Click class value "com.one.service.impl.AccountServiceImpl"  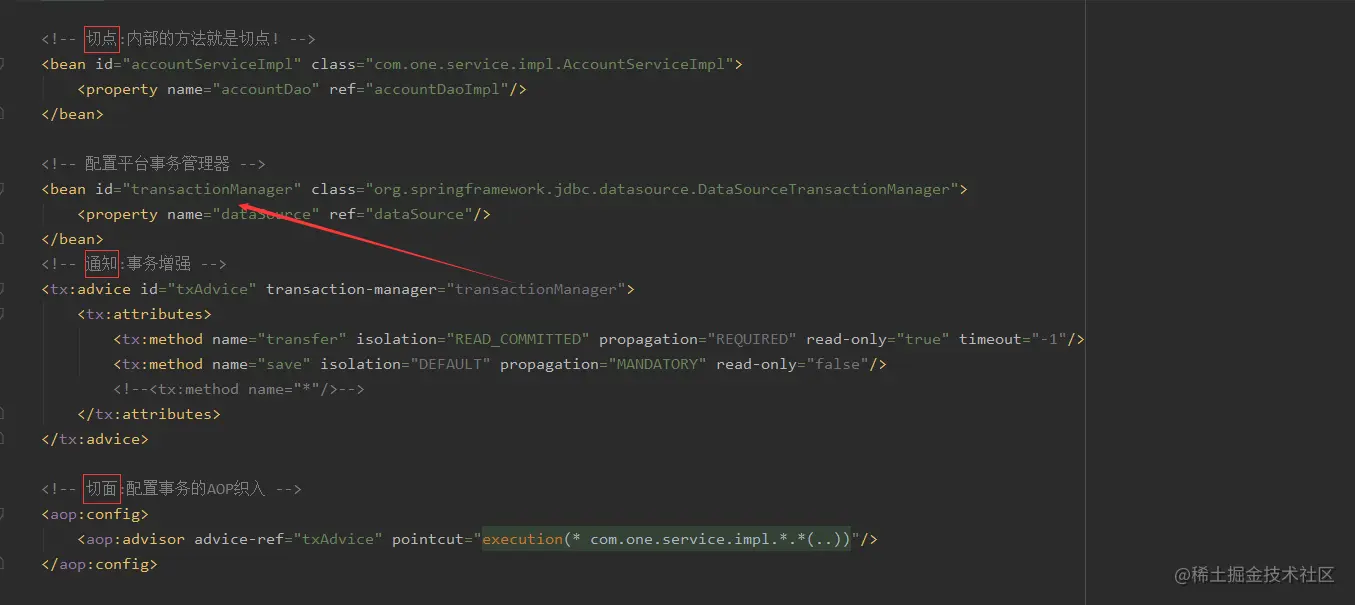pos(550,64)
